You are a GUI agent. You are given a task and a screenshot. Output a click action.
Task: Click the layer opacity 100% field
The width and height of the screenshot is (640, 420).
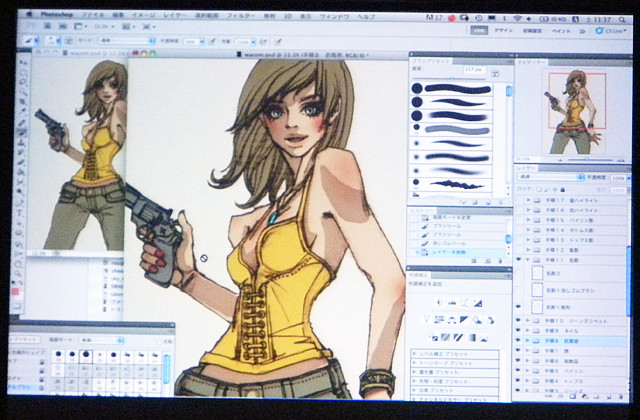(x=618, y=178)
